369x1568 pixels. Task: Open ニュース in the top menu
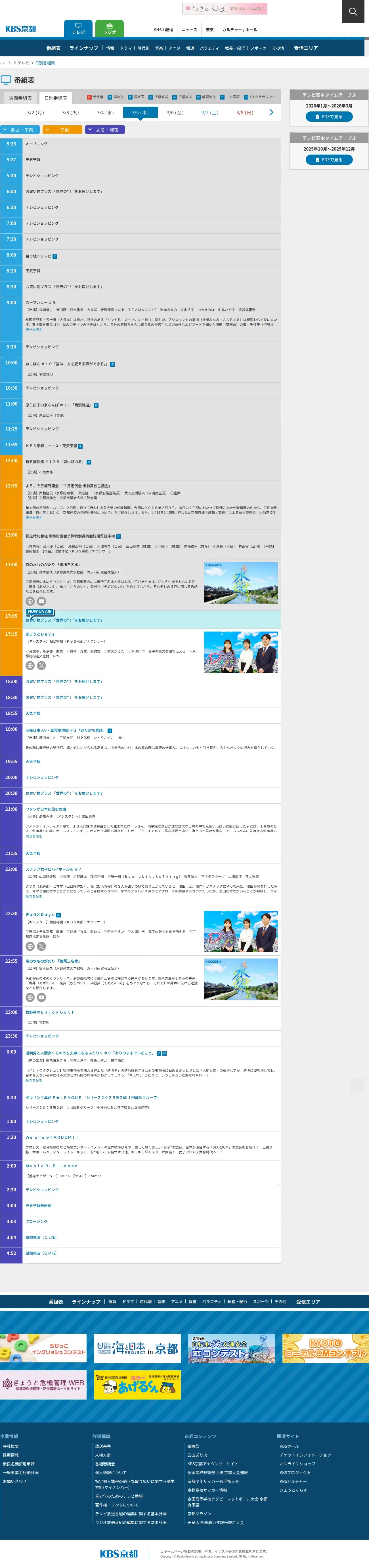(189, 30)
